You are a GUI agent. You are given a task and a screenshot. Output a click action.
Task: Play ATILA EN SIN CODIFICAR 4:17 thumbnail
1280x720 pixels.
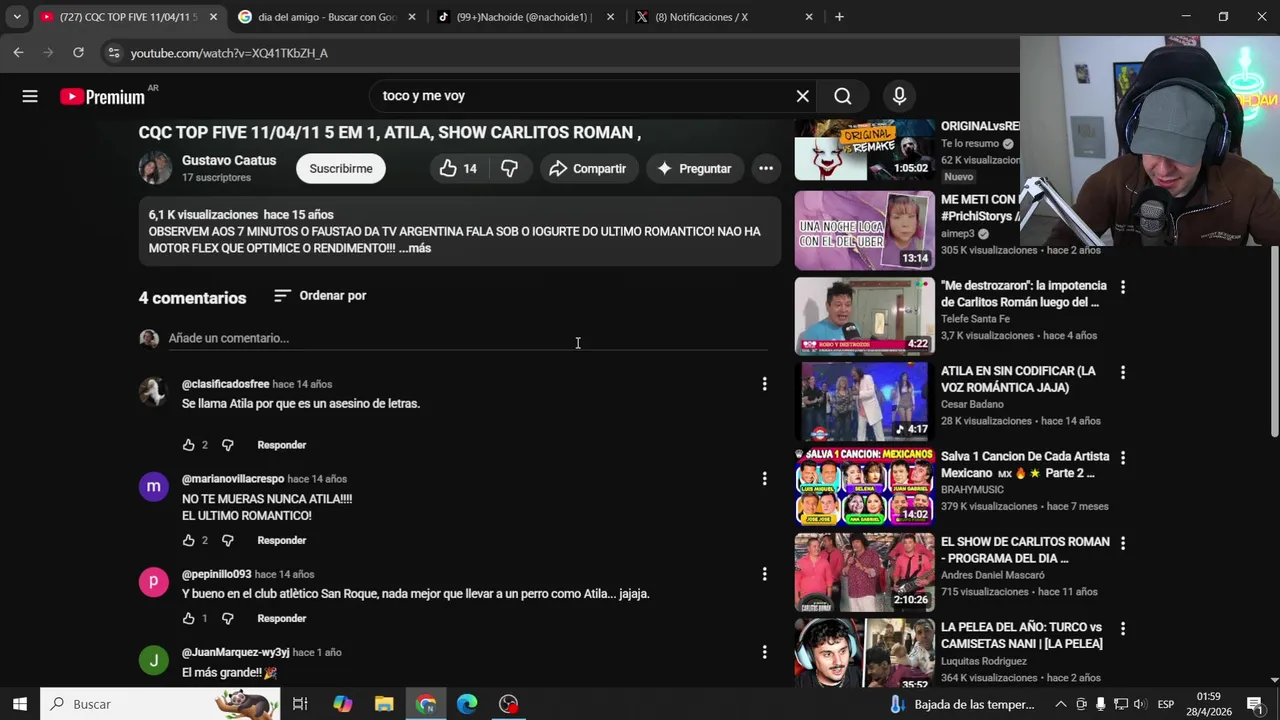click(x=865, y=401)
